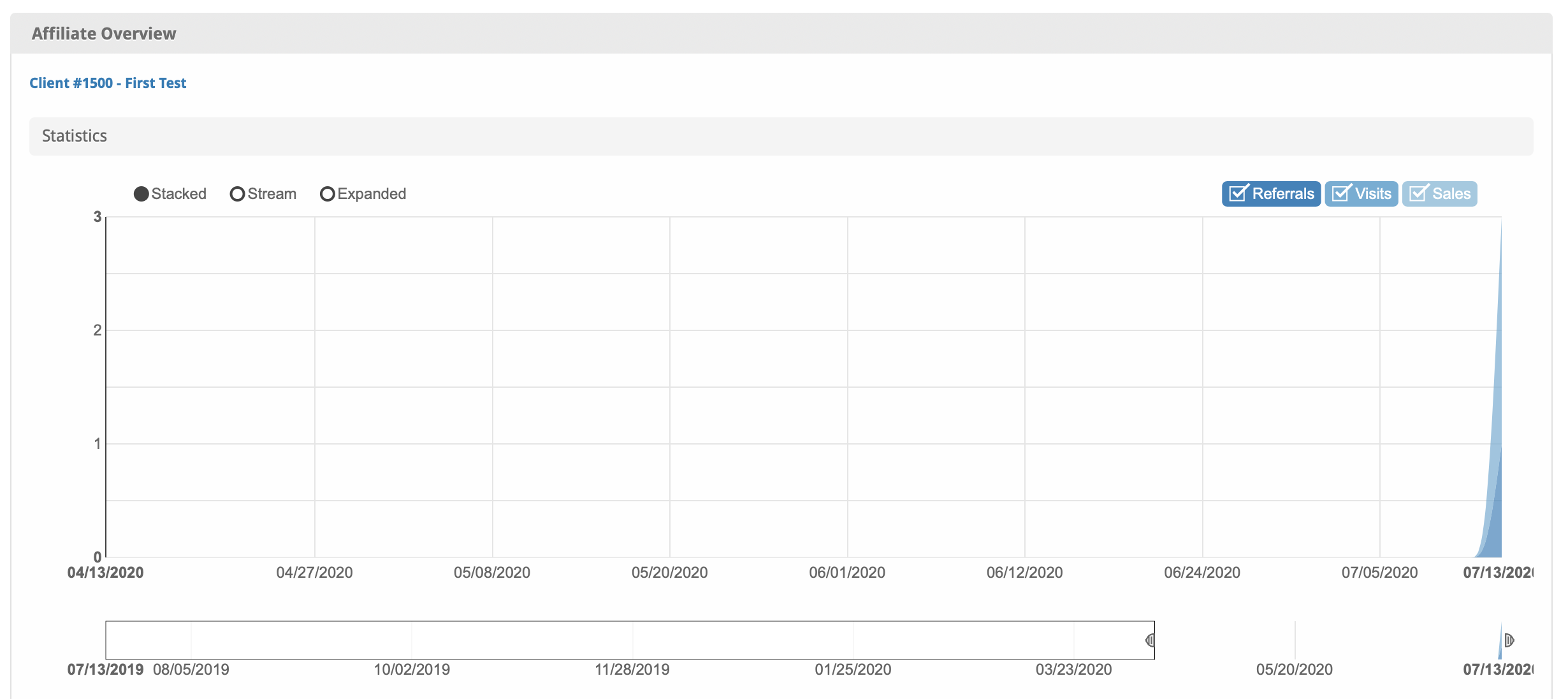Click the Affiliate Overview panel title
The height and width of the screenshot is (699, 1568).
pyautogui.click(x=104, y=34)
